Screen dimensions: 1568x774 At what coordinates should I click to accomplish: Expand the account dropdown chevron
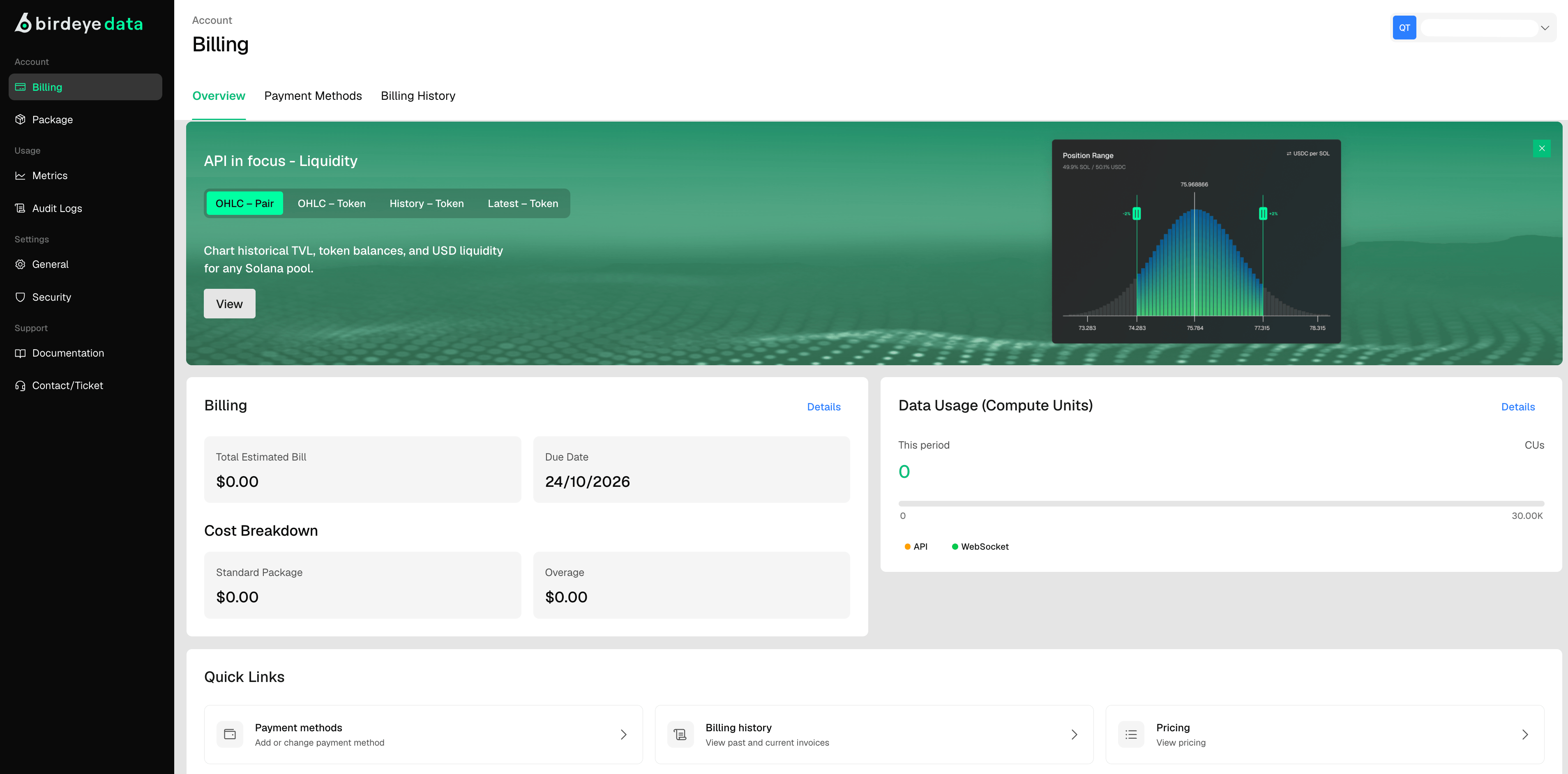(1545, 28)
